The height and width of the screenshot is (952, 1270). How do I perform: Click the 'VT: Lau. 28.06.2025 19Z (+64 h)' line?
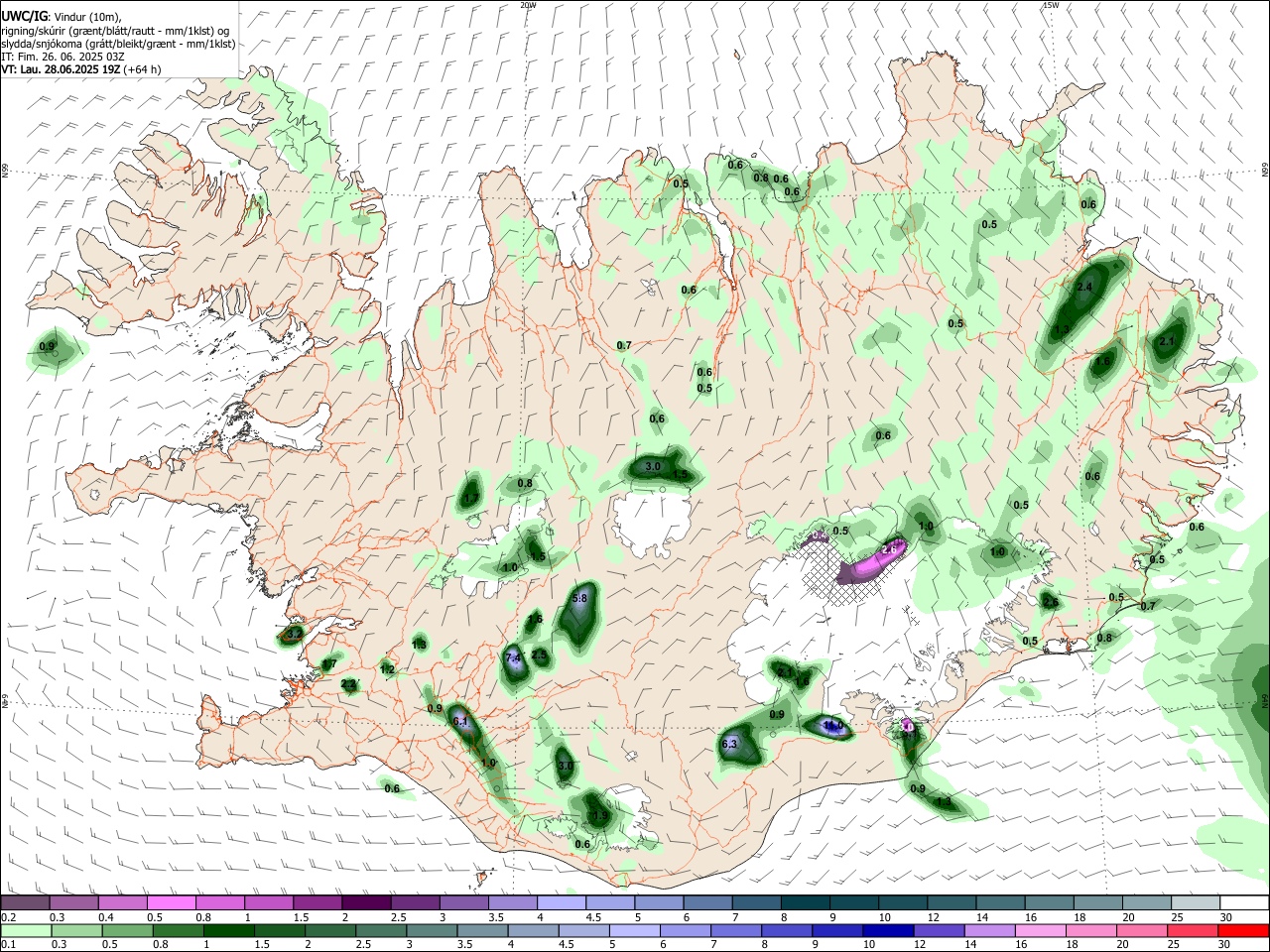81,69
